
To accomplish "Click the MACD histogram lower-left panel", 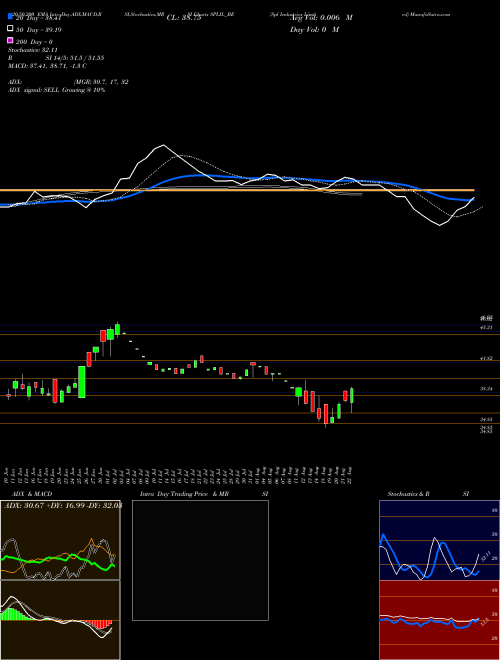I will [x=60, y=620].
